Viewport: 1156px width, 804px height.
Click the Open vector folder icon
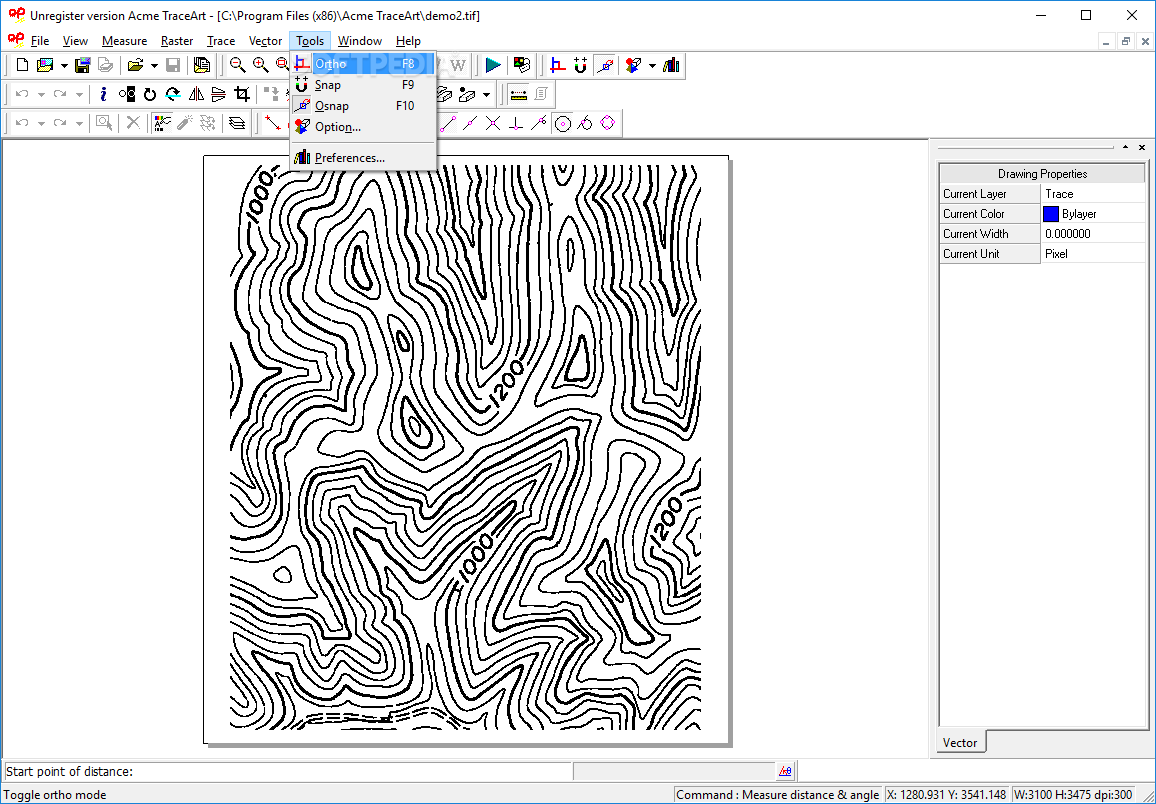tap(135, 66)
